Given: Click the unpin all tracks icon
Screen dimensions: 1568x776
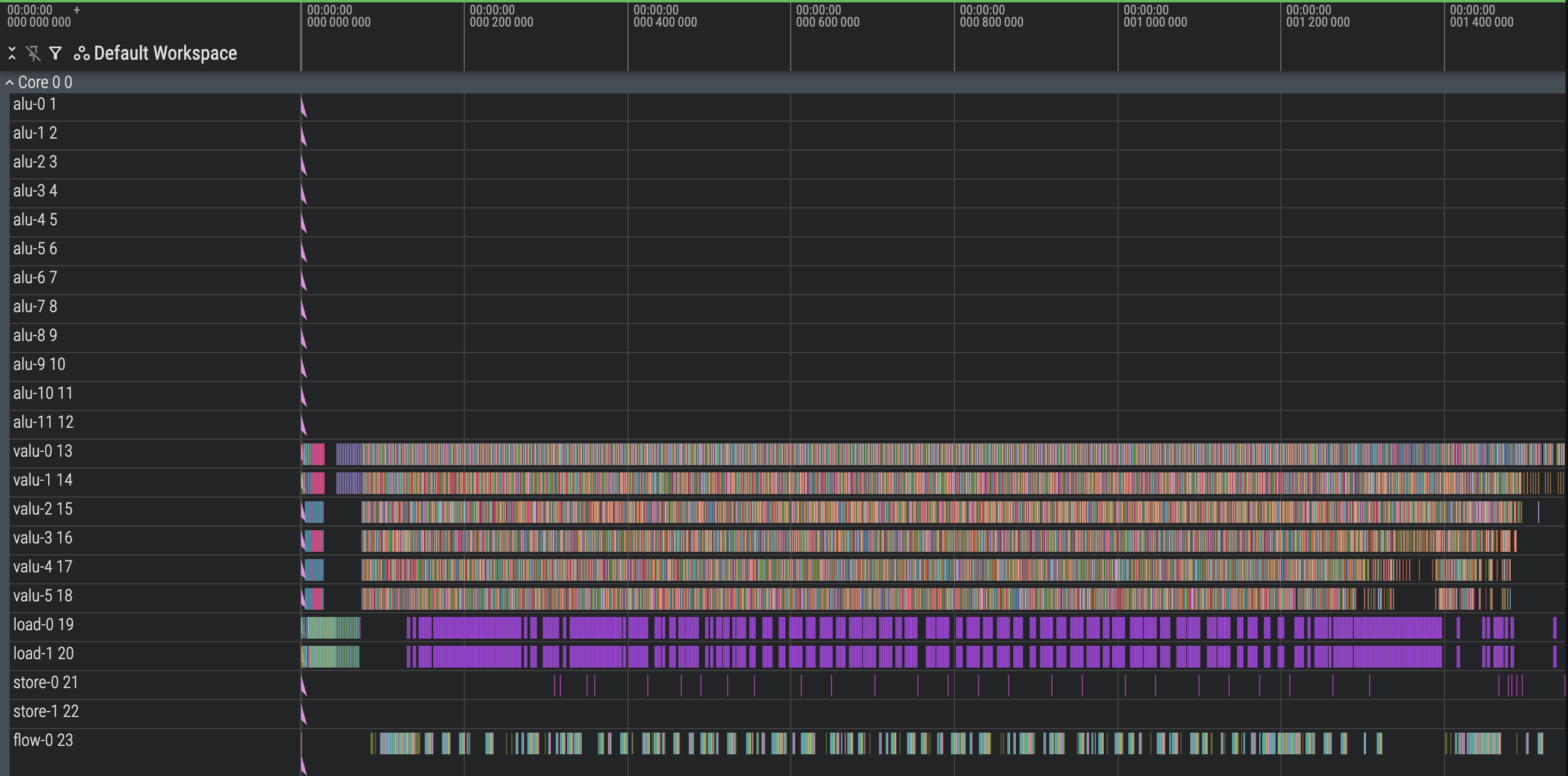Looking at the screenshot, I should click(x=34, y=54).
